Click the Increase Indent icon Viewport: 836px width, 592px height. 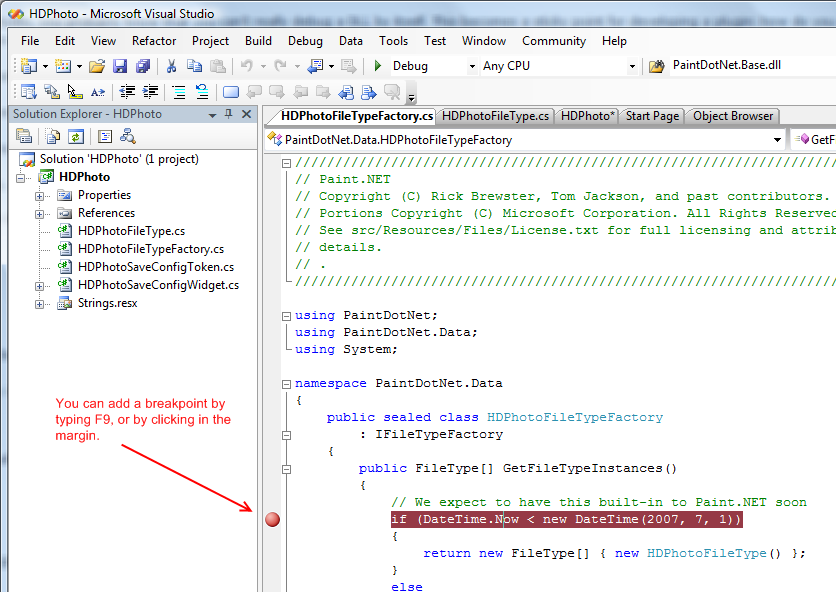(150, 92)
